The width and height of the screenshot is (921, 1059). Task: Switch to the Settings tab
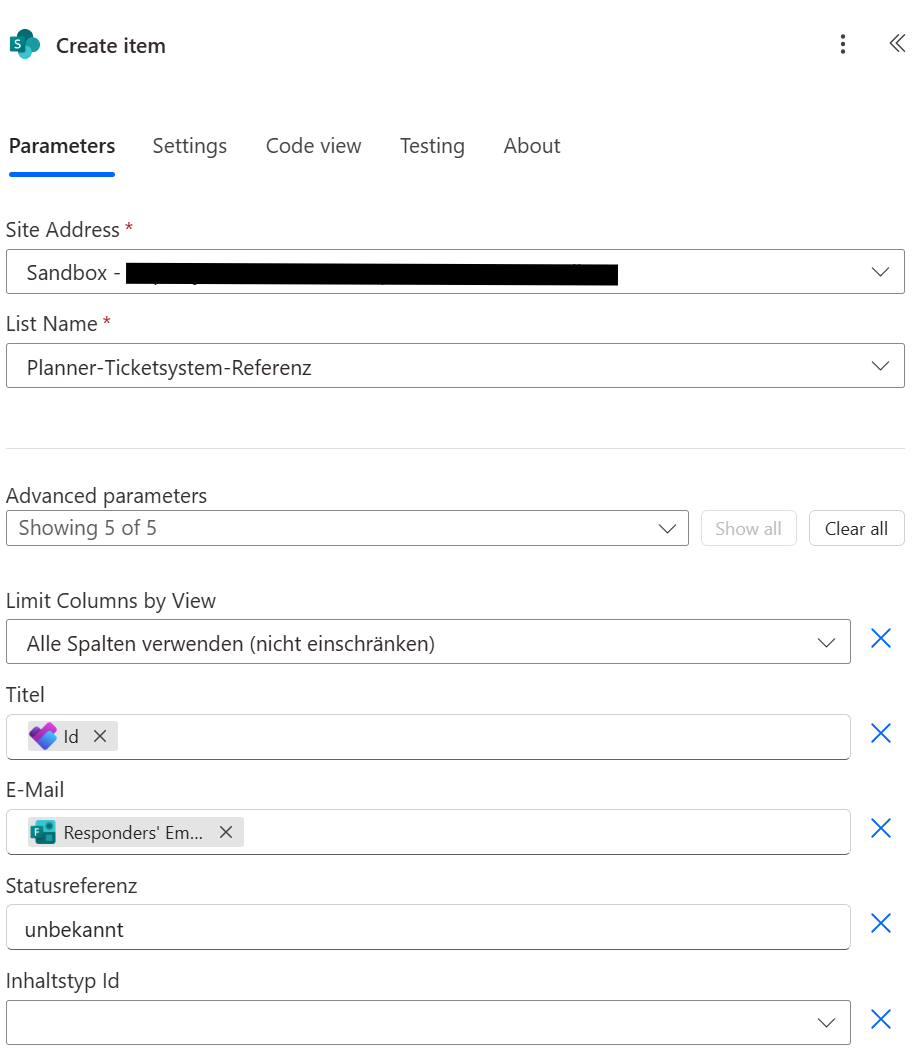[189, 146]
